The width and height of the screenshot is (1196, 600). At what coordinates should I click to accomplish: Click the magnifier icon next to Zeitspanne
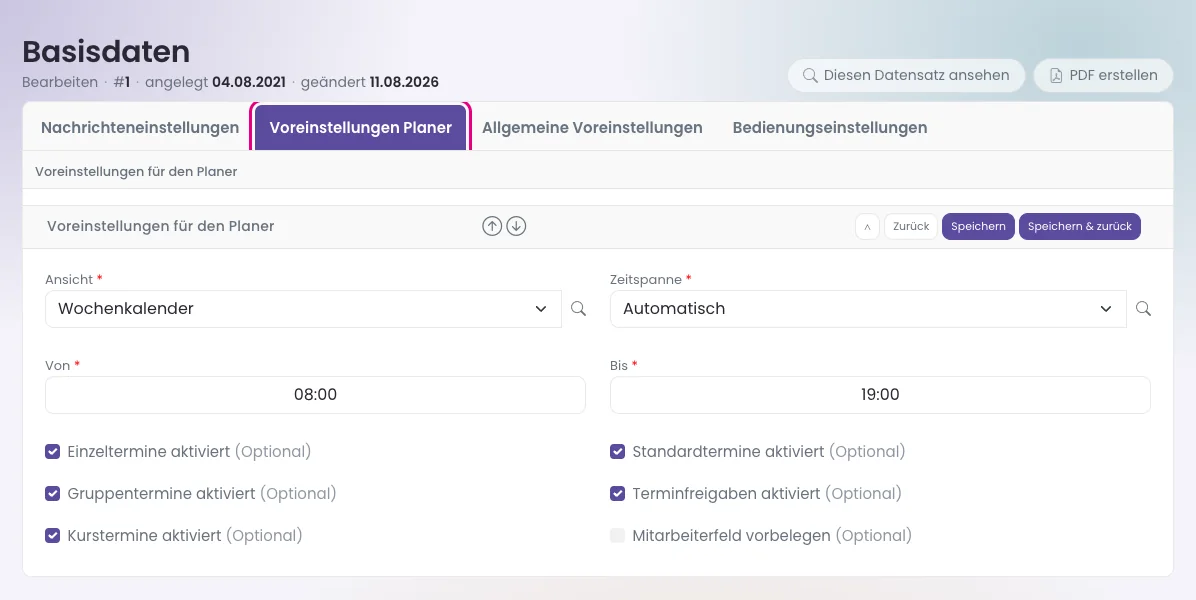coord(1143,309)
